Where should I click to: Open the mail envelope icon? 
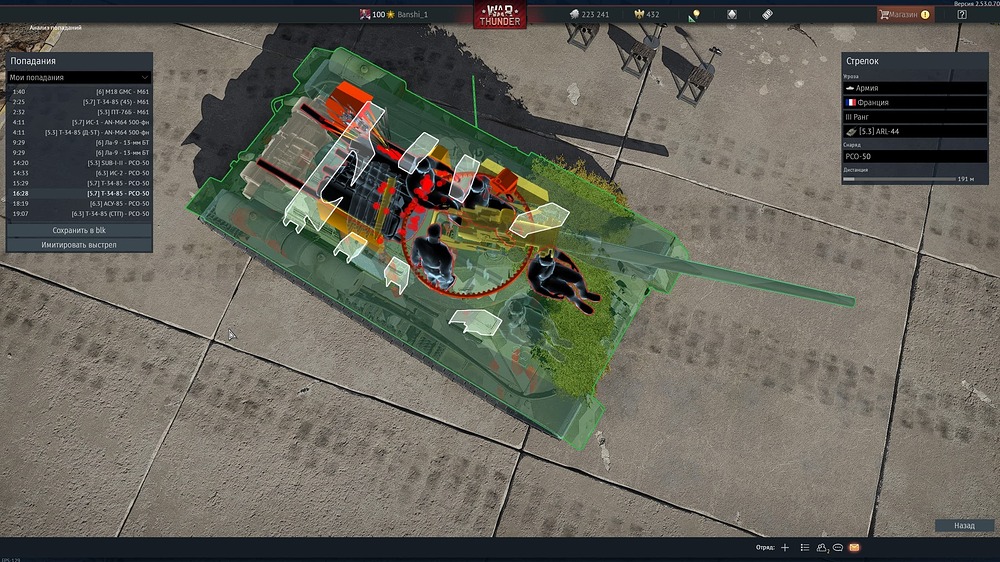(854, 548)
